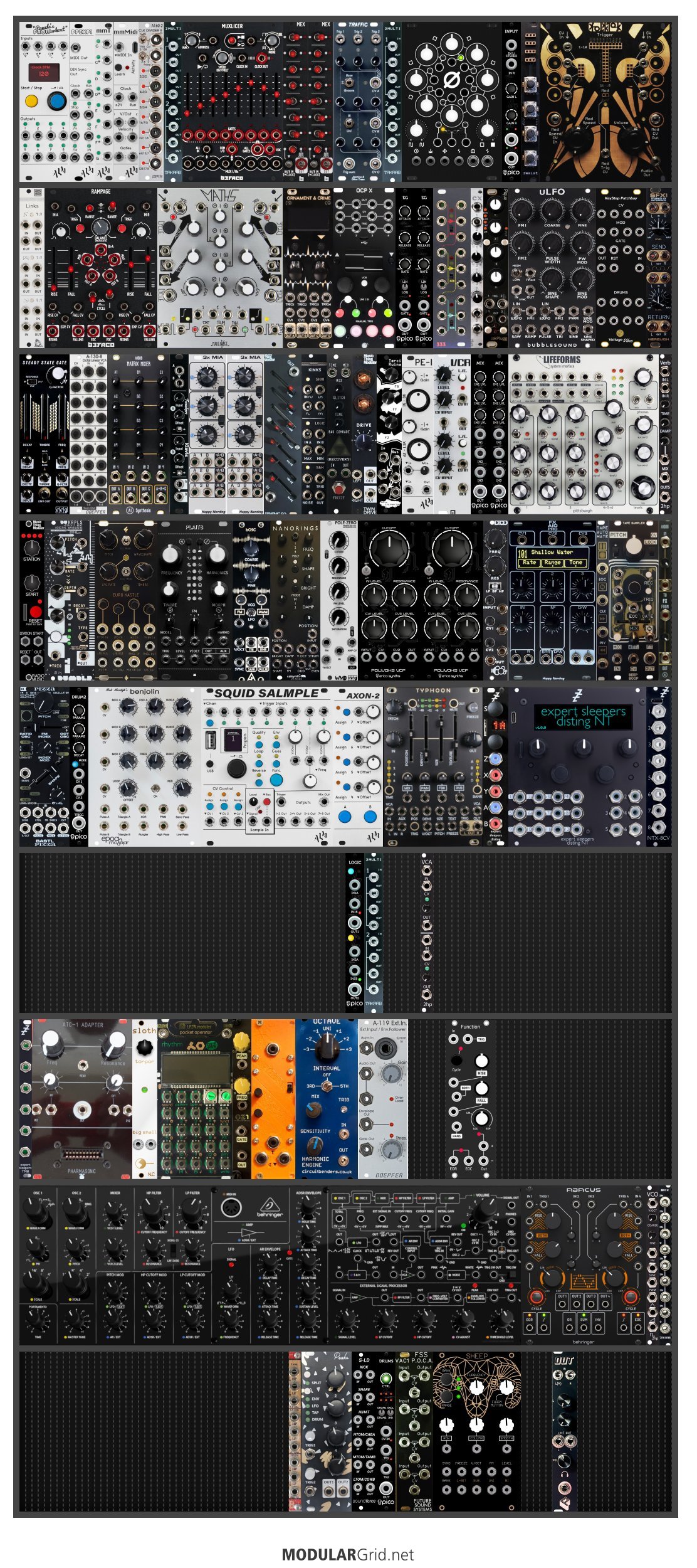Select the DRUM2 pico module
This screenshot has width=697, height=1568.
click(79, 767)
